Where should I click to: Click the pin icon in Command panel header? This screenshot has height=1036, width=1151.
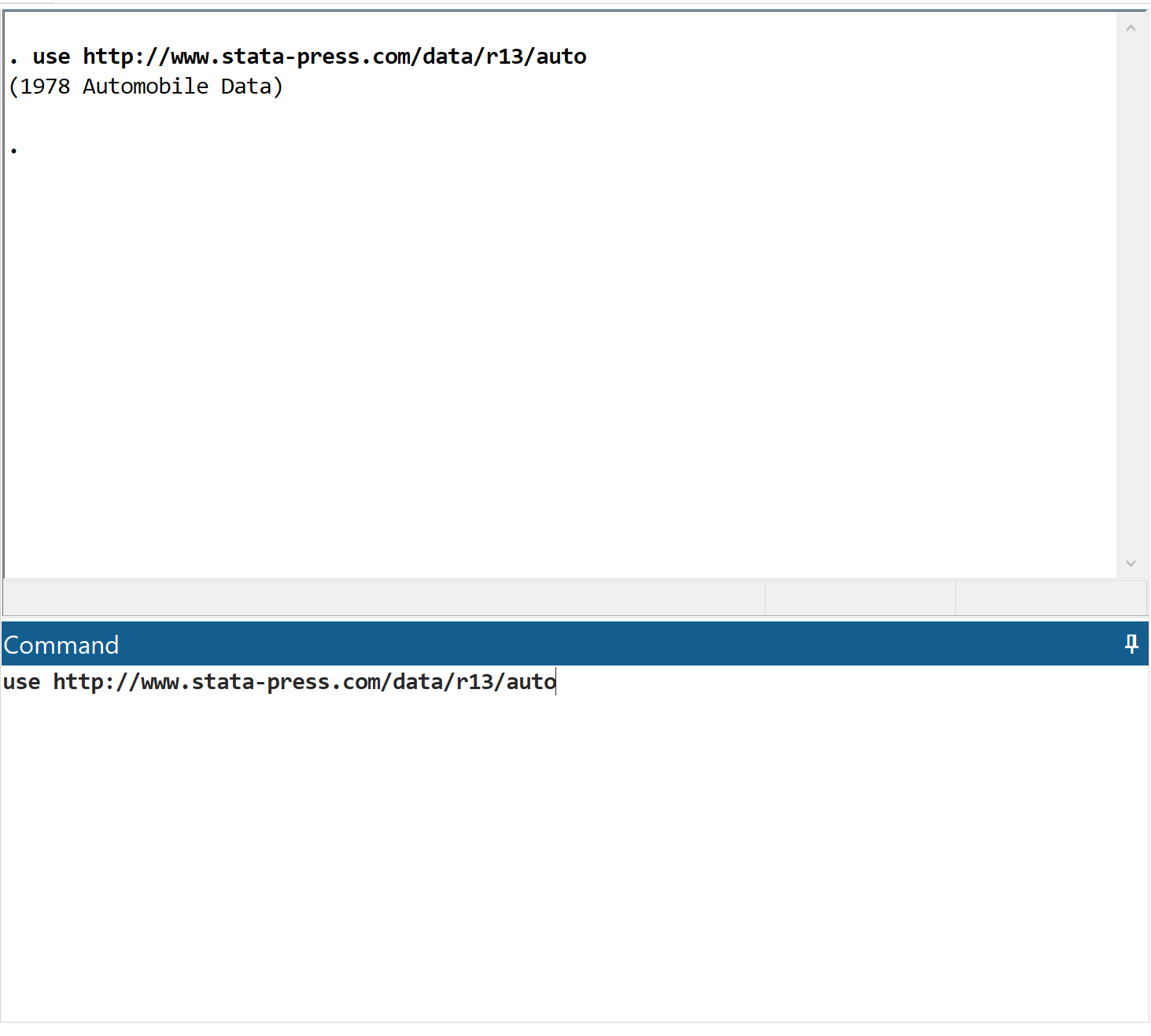click(1131, 644)
